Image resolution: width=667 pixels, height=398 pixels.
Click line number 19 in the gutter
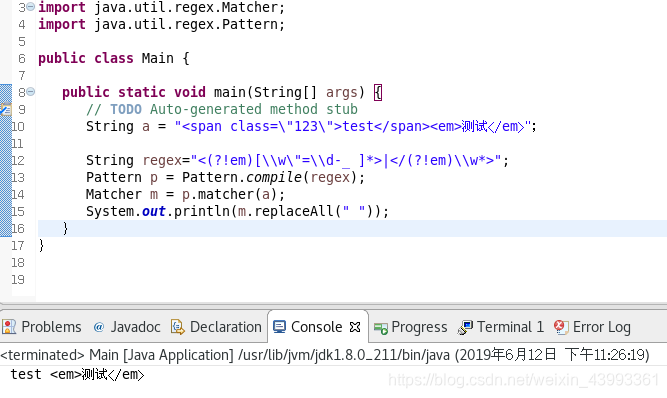tap(18, 279)
